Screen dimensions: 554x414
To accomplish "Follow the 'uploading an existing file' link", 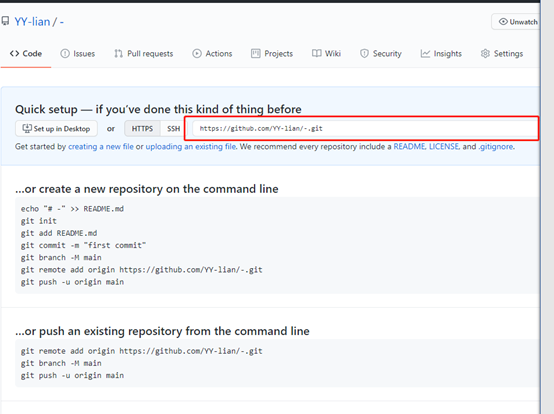I will 191,147.
